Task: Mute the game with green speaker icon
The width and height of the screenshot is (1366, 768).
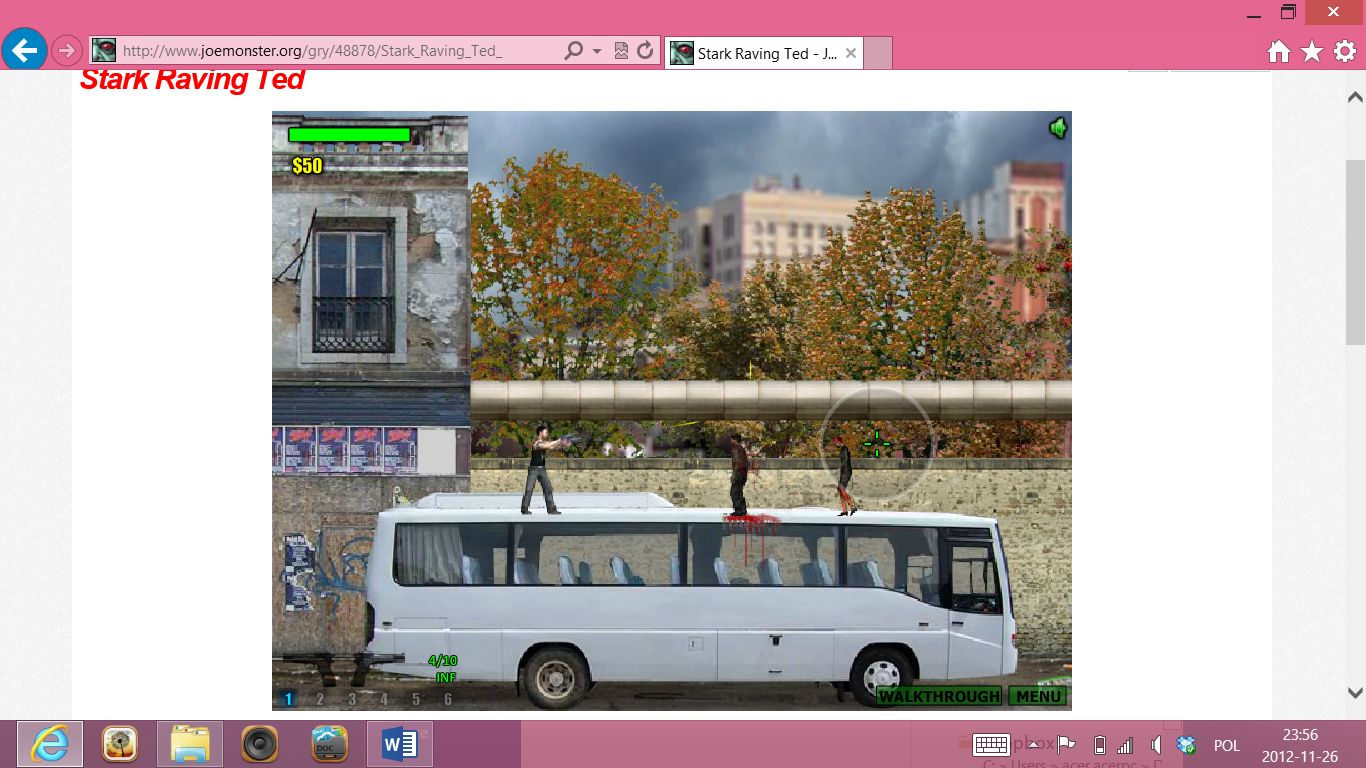Action: 1058,128
